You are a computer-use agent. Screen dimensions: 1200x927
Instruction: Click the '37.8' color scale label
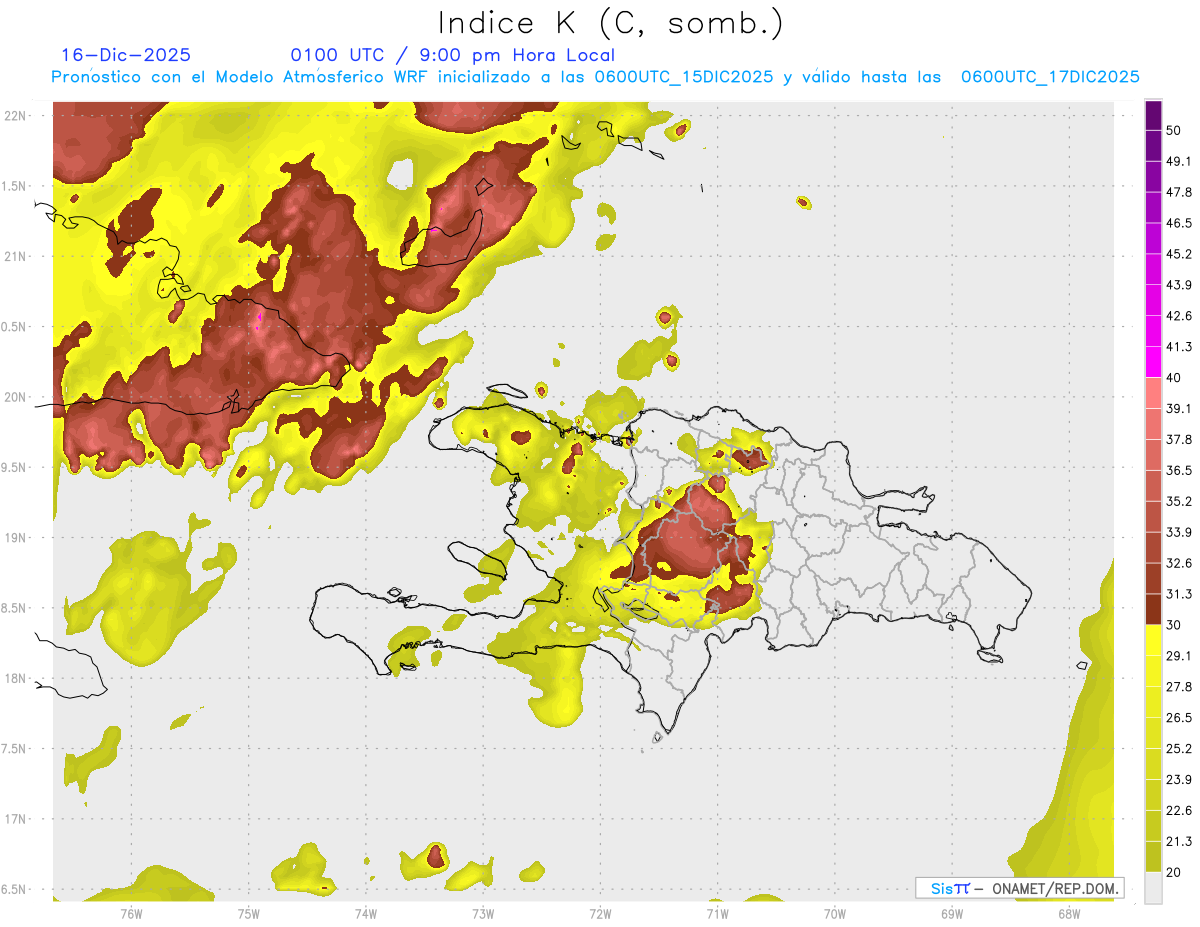(x=1179, y=440)
